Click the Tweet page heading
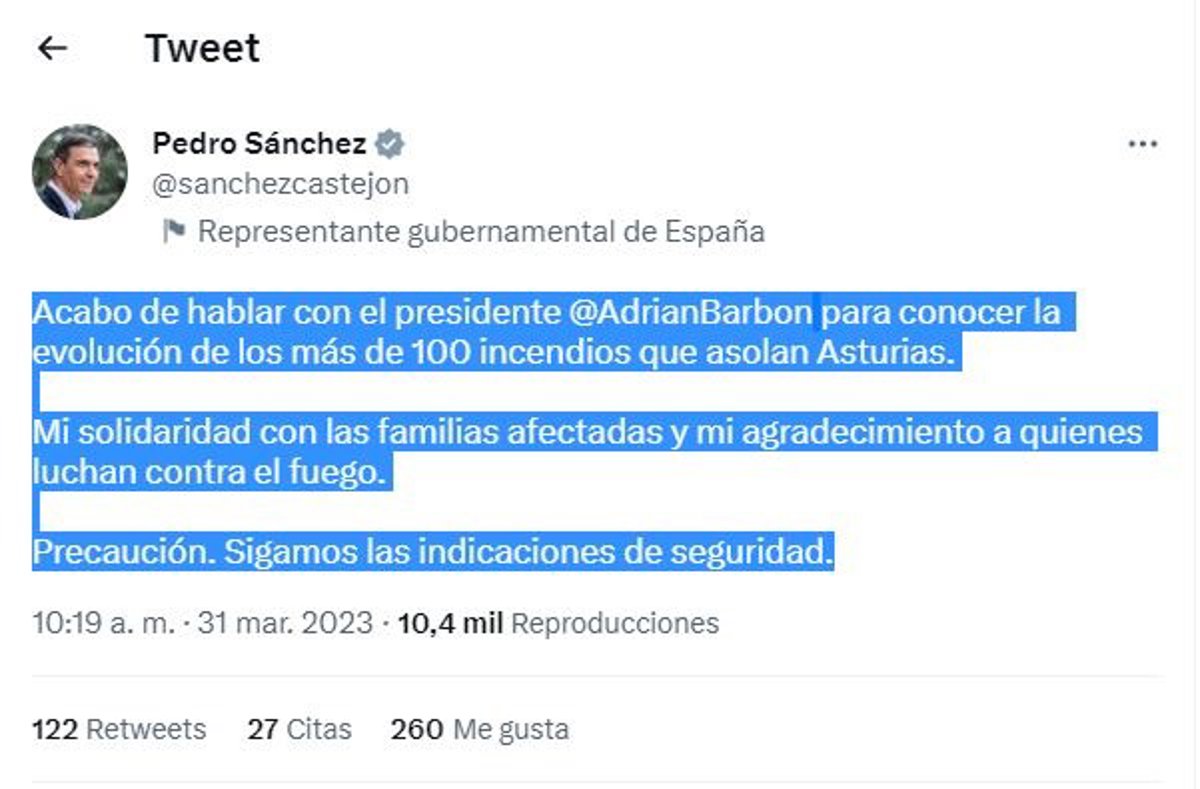Image resolution: width=1200 pixels, height=789 pixels. 202,48
